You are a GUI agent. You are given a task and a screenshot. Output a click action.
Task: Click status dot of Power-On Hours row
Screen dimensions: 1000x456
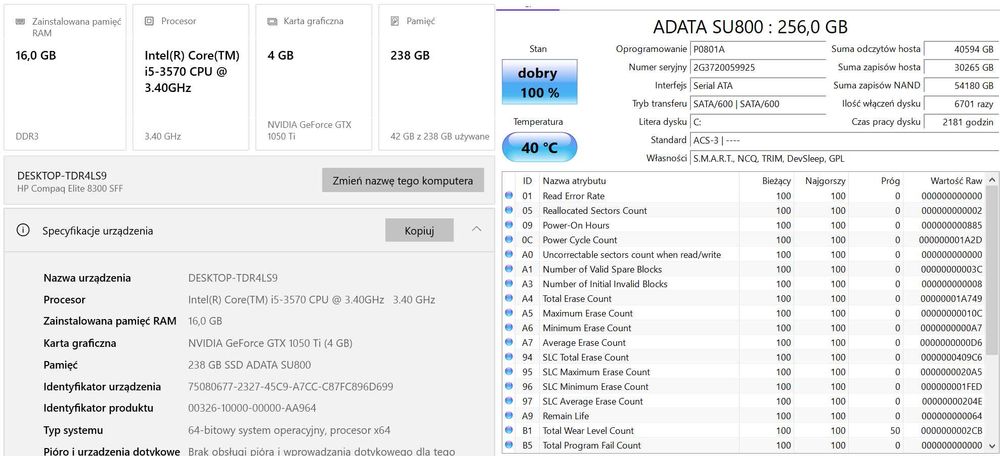click(509, 225)
